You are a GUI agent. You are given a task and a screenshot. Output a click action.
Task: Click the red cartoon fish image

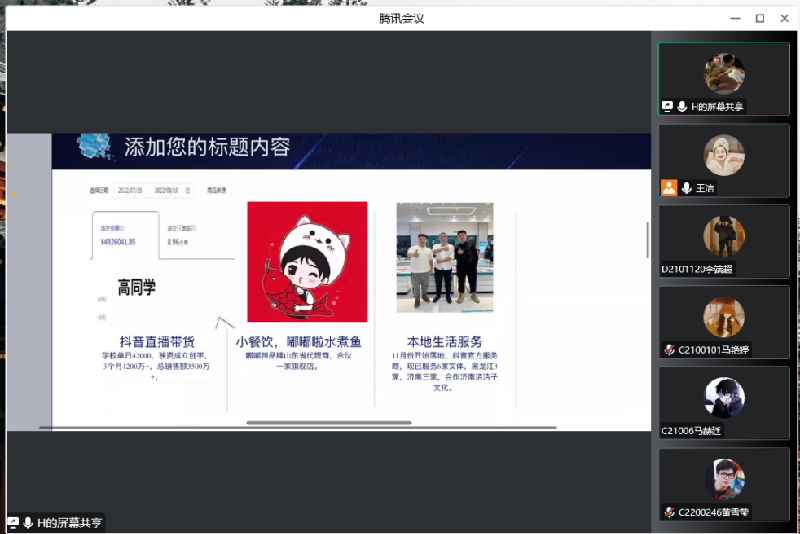(x=307, y=262)
